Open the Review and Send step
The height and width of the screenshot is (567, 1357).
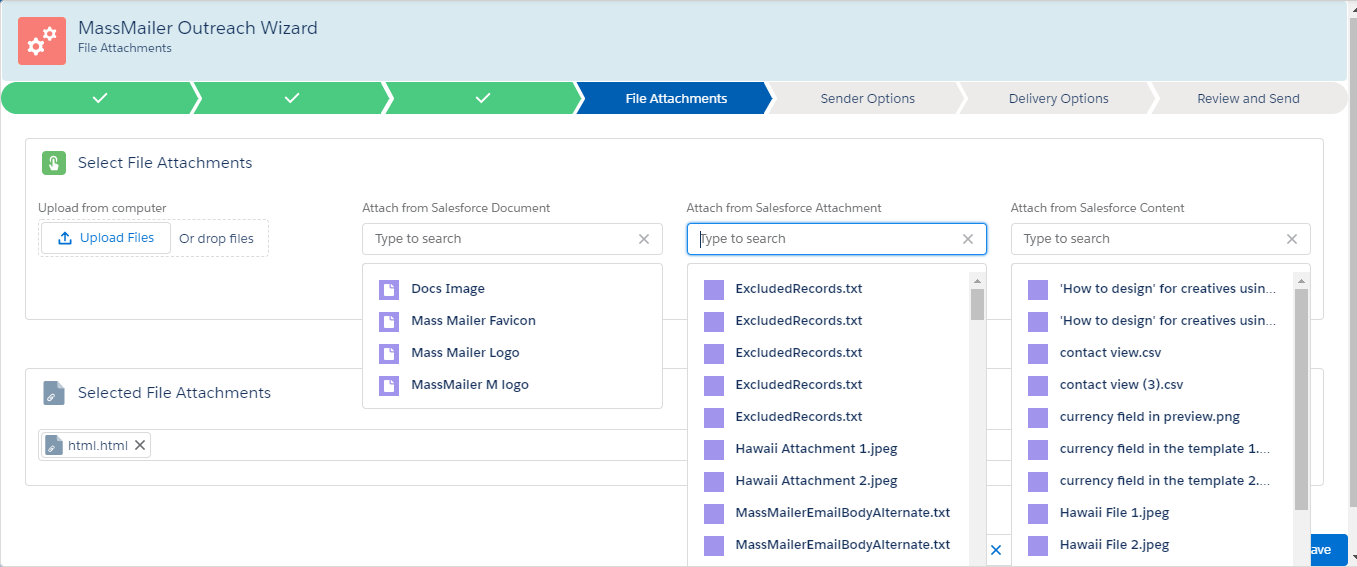(x=1248, y=98)
